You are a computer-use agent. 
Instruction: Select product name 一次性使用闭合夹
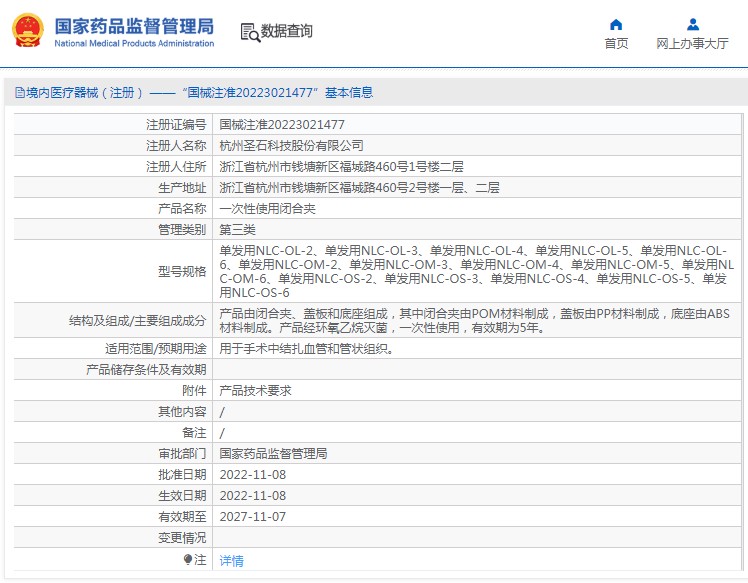(267, 208)
